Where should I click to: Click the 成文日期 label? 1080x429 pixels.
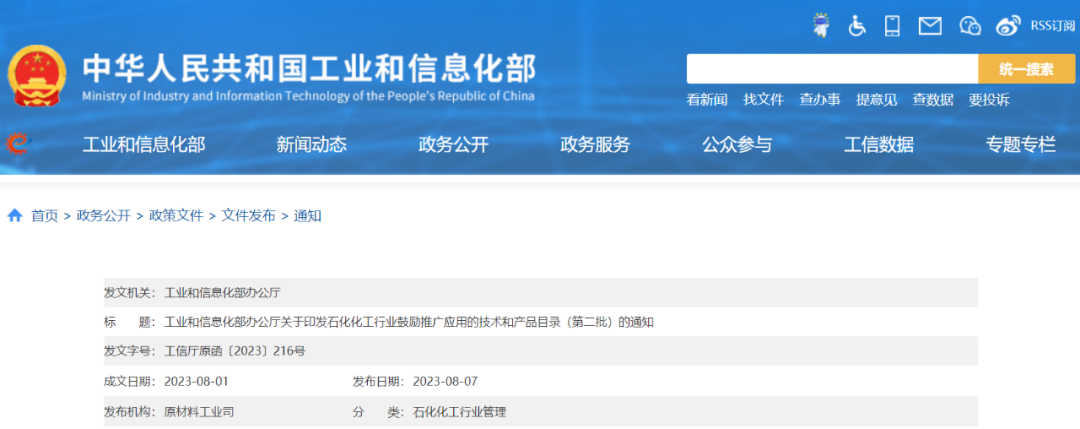coord(130,381)
